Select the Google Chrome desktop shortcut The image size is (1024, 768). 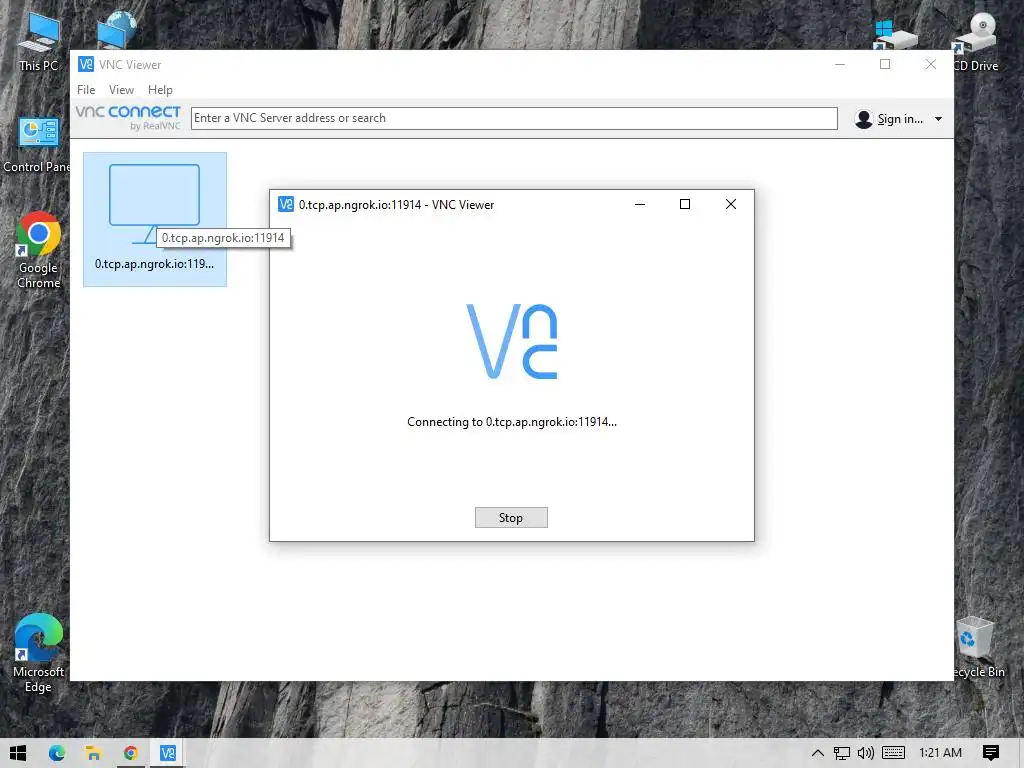click(x=38, y=250)
